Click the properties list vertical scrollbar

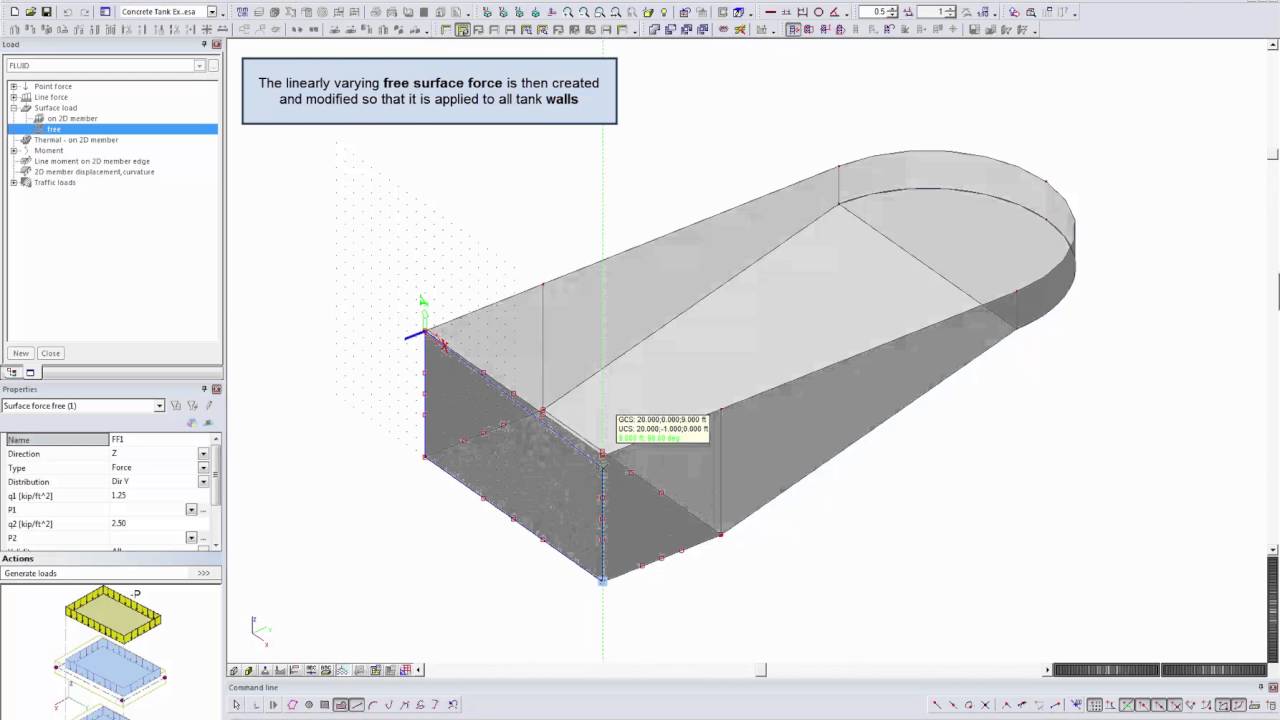tap(217, 492)
